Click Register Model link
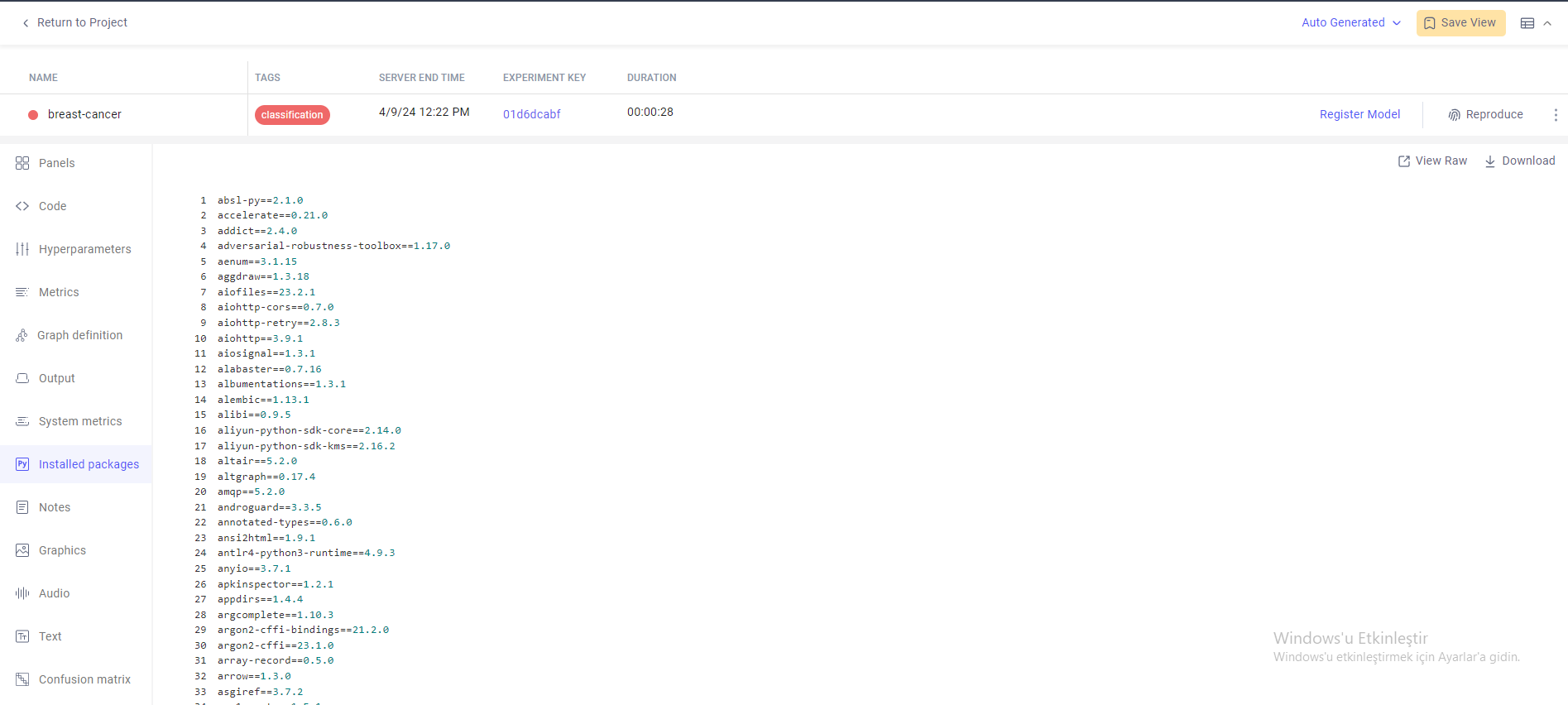Image resolution: width=1568 pixels, height=705 pixels. click(x=1359, y=115)
